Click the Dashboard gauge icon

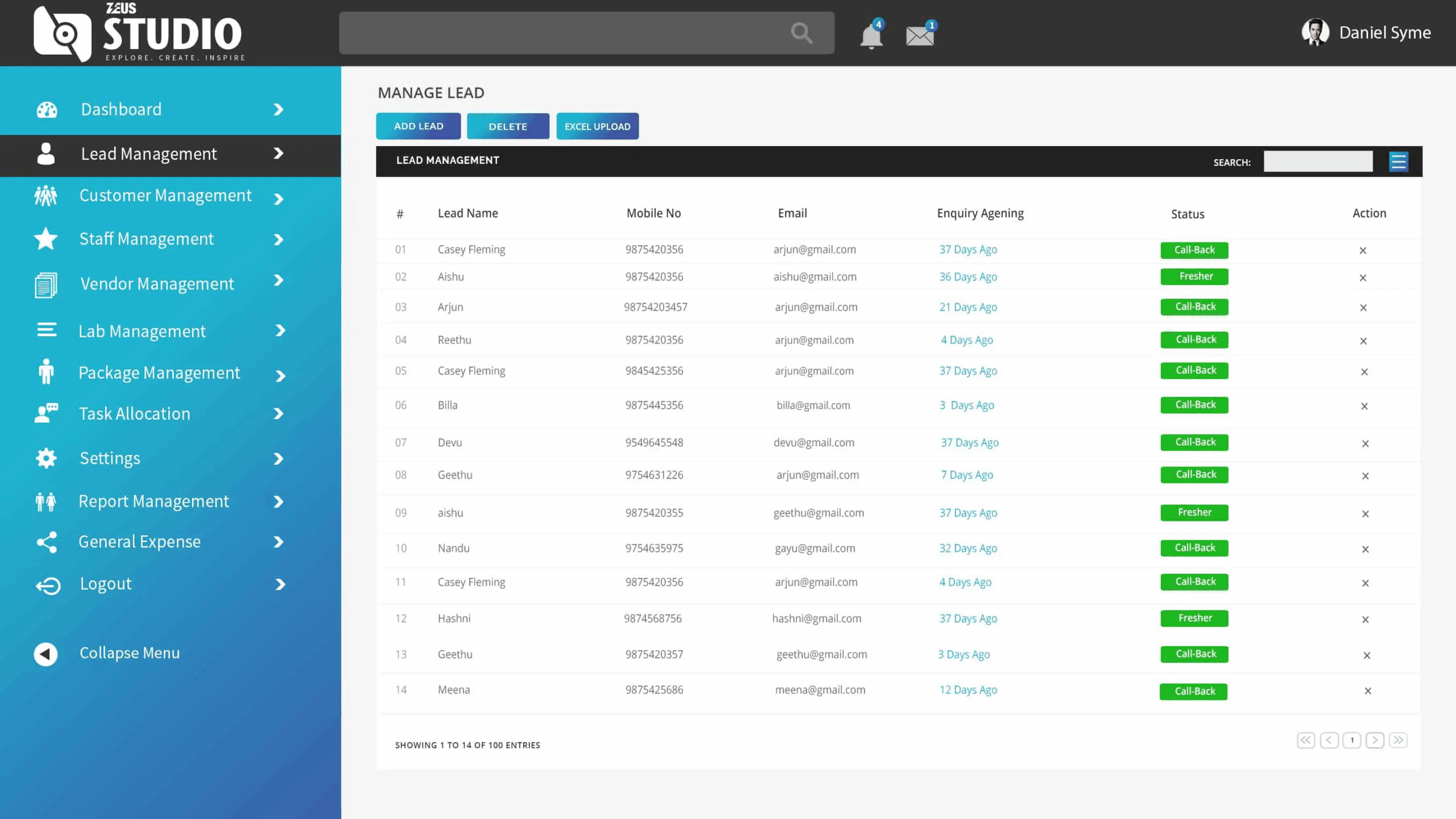(47, 109)
